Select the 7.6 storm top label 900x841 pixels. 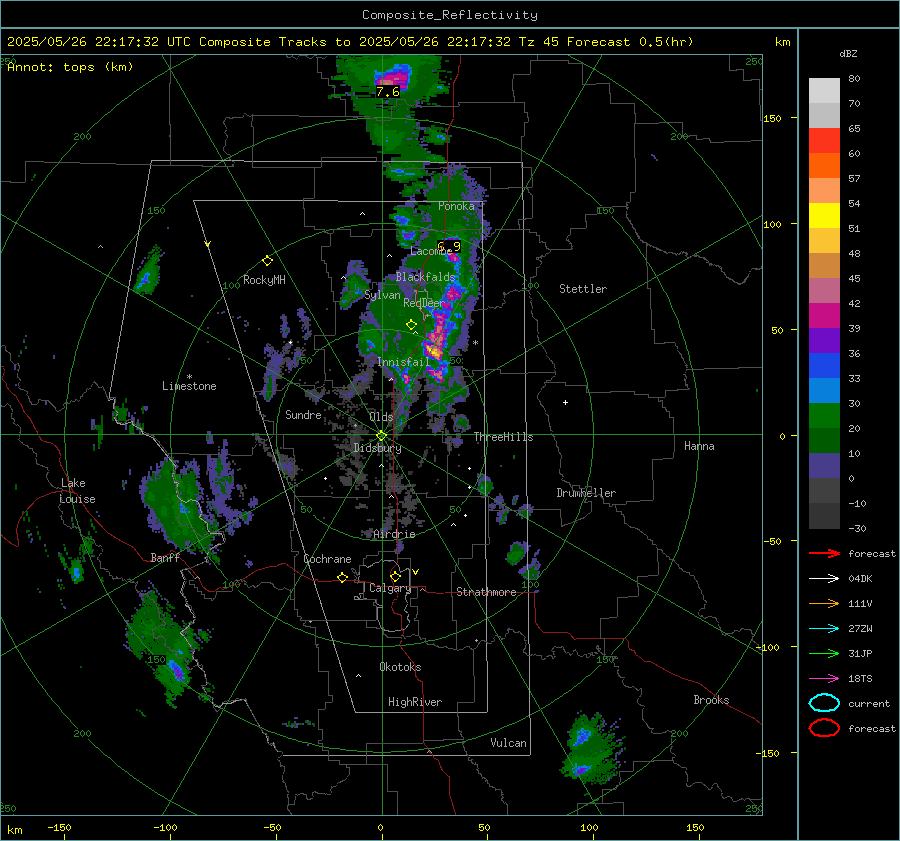coord(387,92)
